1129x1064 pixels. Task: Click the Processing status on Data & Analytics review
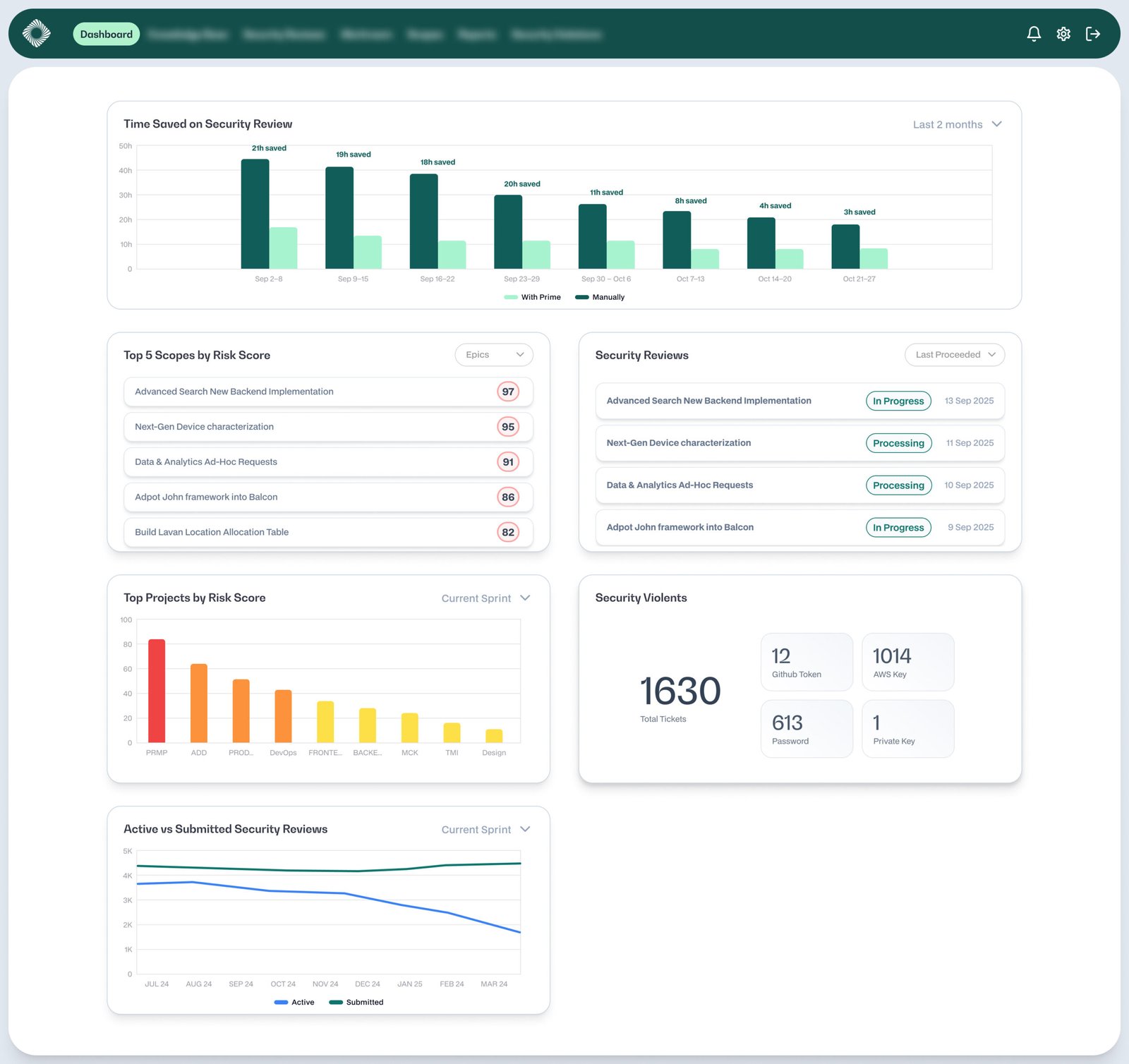click(898, 485)
